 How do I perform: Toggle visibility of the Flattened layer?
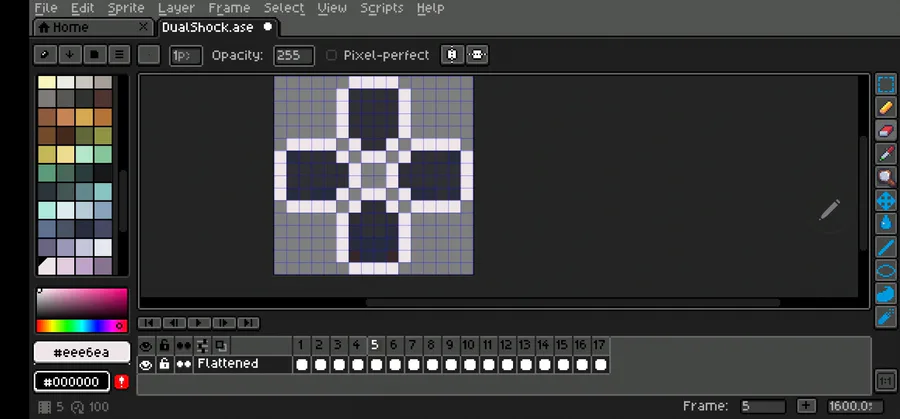click(146, 364)
